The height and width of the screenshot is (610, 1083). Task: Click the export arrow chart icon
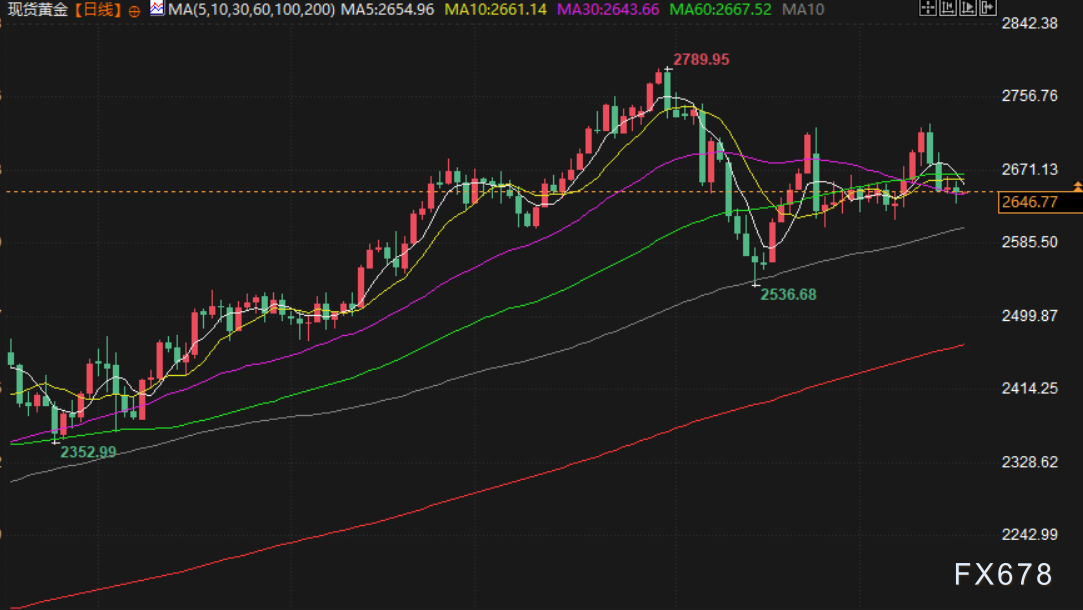pyautogui.click(x=988, y=8)
